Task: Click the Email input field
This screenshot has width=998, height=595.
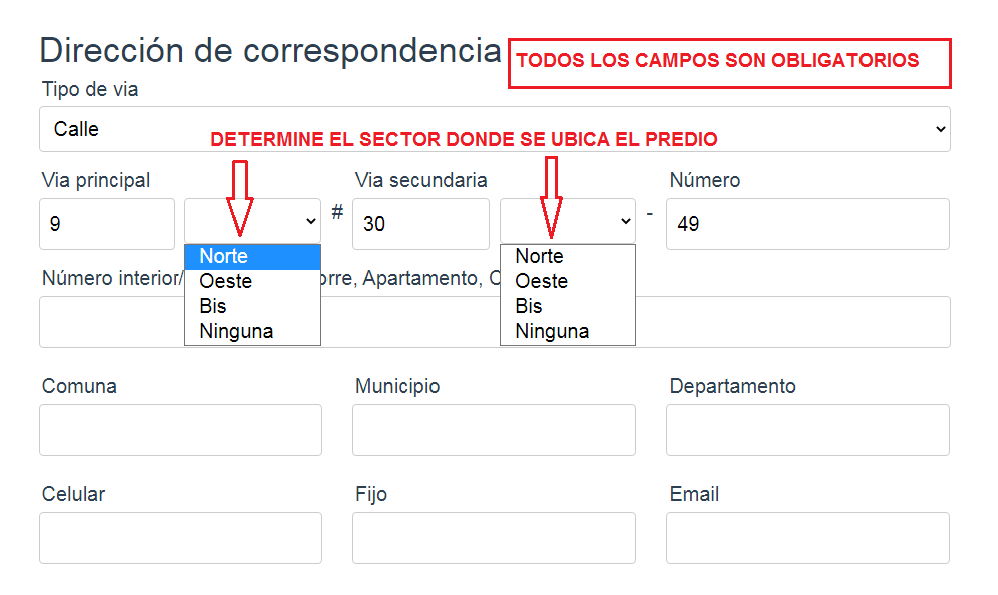Action: 807,538
